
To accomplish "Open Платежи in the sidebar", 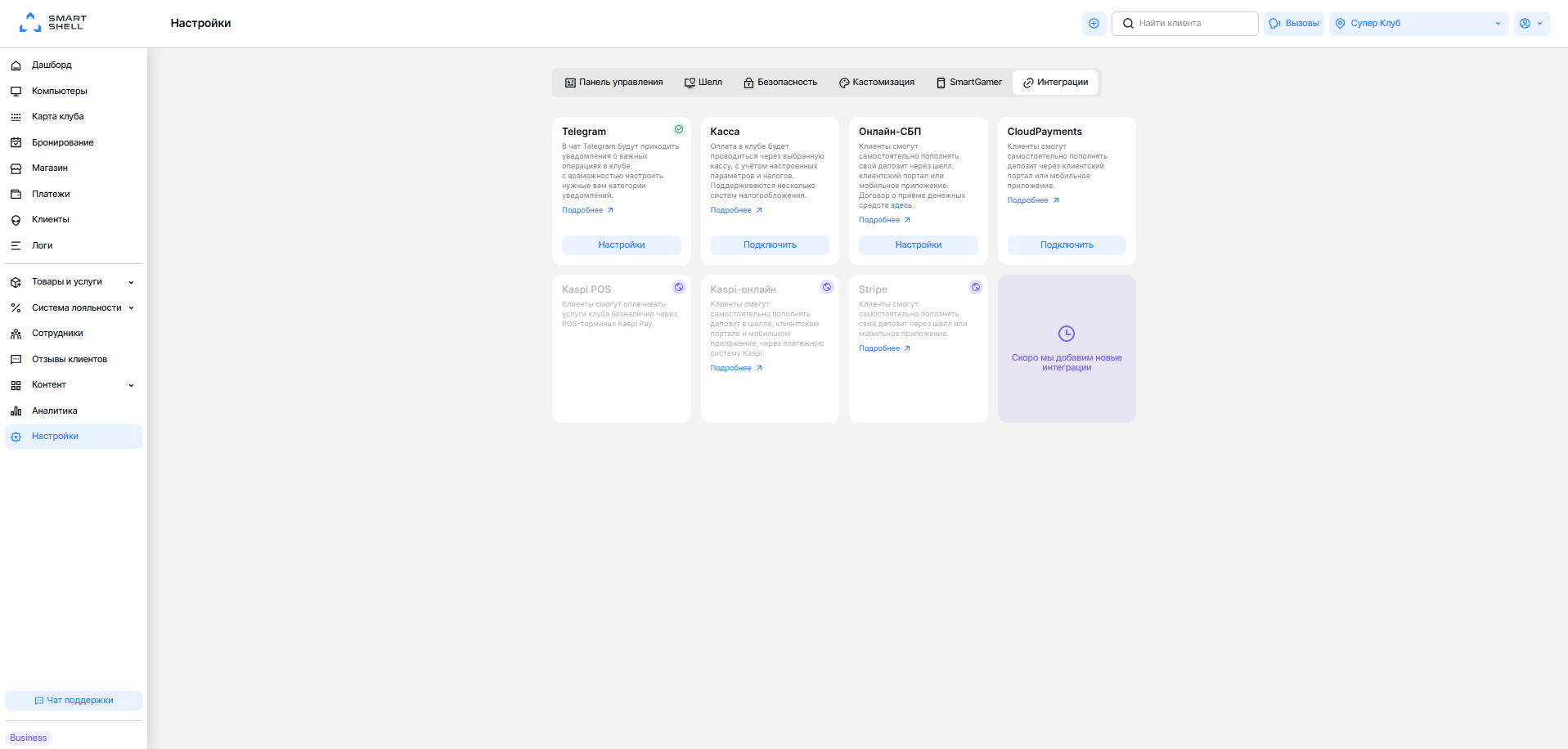I will click(74, 195).
